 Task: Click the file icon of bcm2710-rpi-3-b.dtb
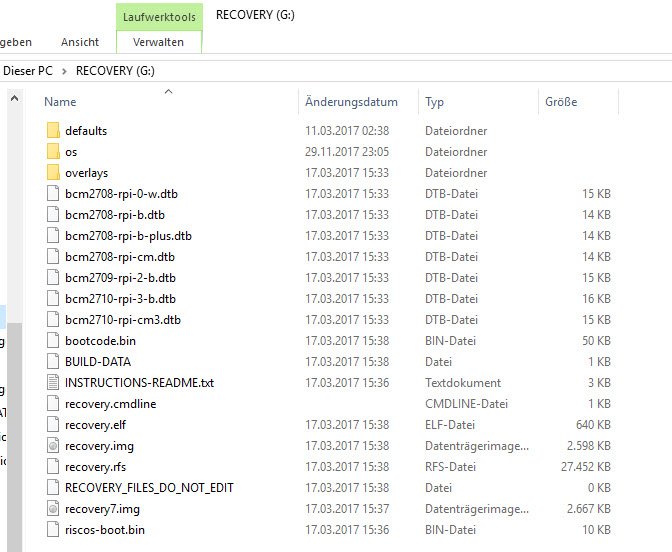[53, 298]
